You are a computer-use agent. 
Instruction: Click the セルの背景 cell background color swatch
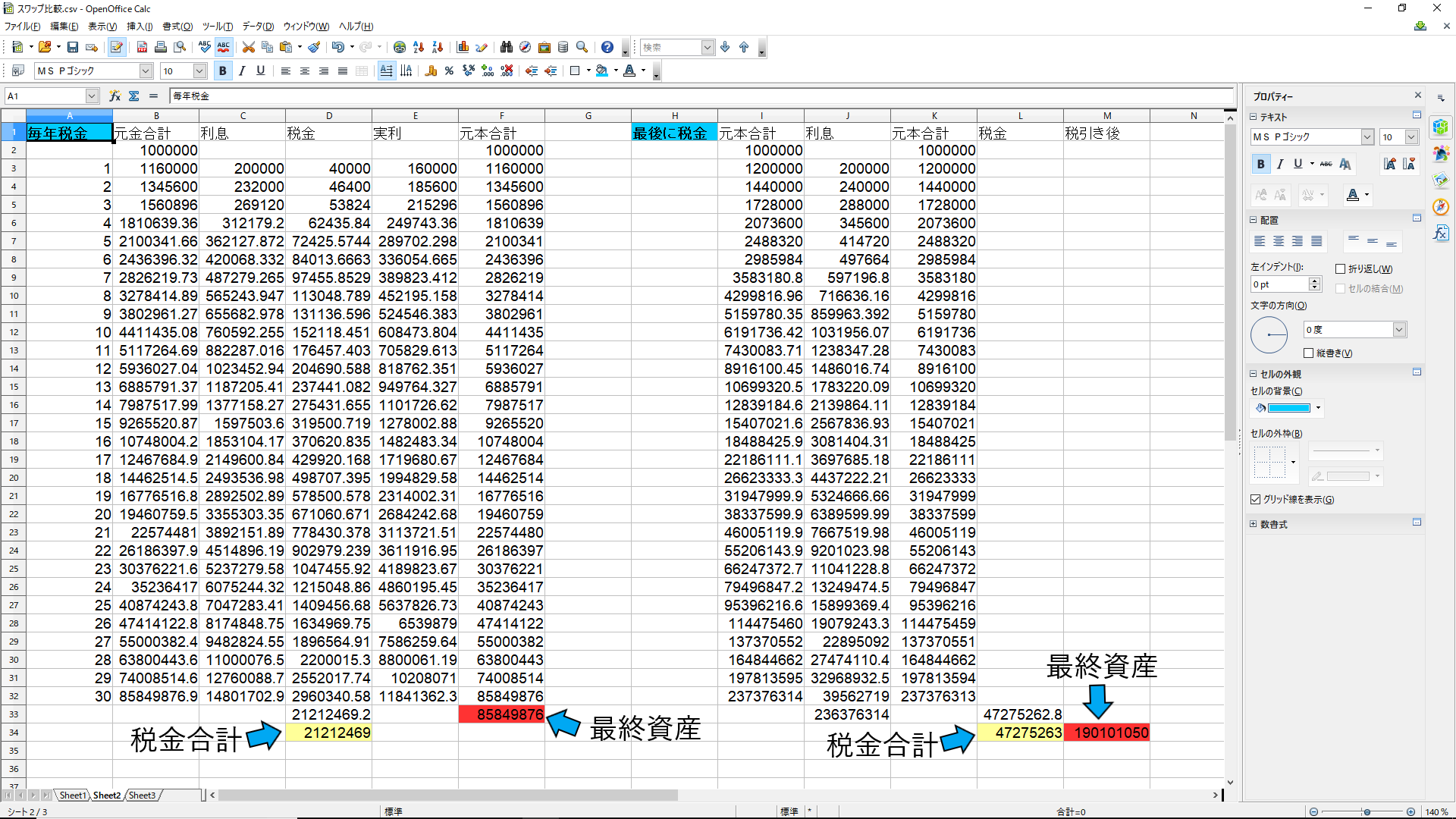point(1288,409)
